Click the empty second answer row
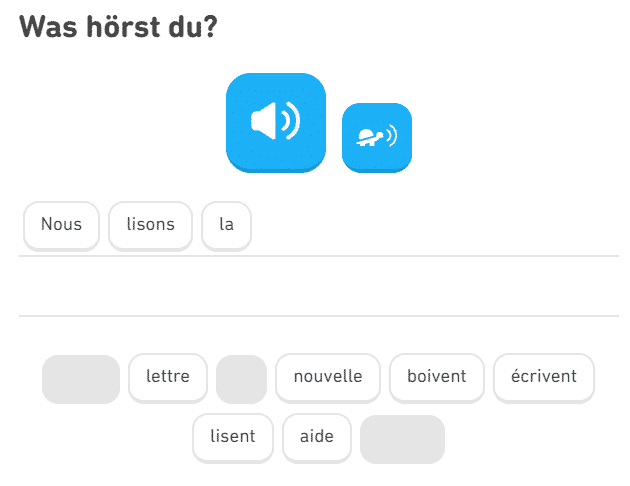Screen dimensions: 630x486 pyautogui.click(x=318, y=287)
